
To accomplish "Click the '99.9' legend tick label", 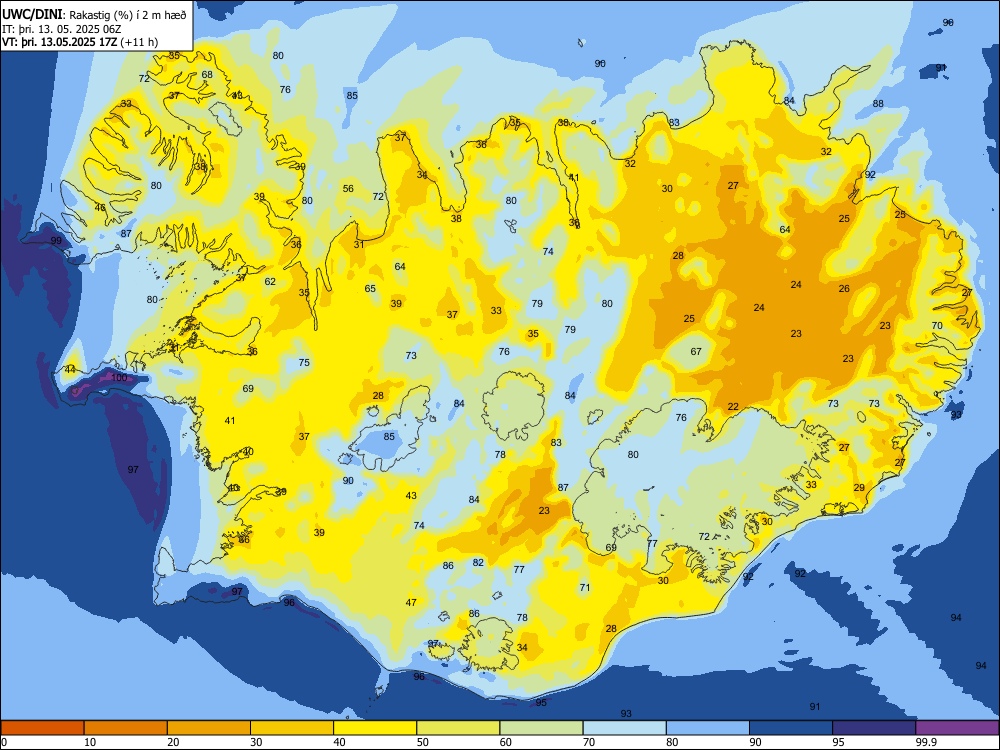I will (925, 742).
